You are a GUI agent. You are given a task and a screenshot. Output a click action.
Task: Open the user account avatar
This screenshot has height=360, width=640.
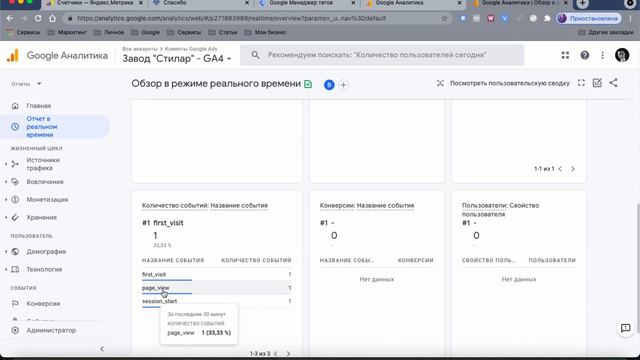point(622,55)
